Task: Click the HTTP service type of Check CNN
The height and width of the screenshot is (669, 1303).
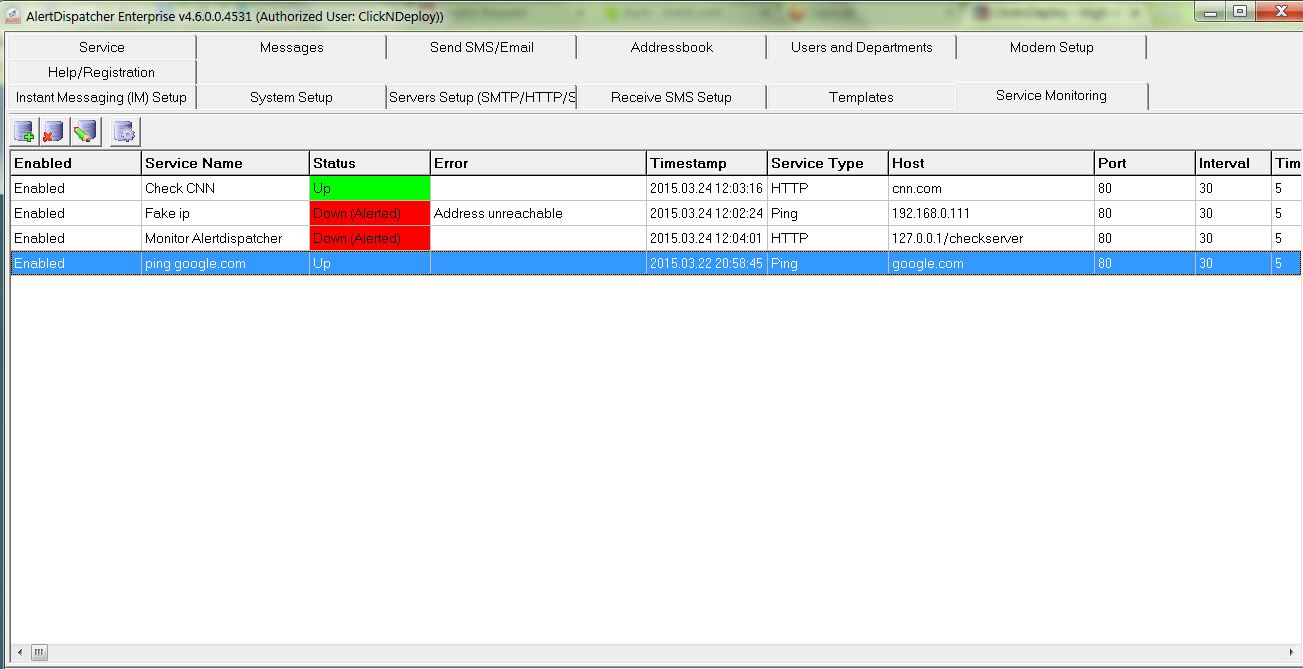Action: [x=828, y=188]
